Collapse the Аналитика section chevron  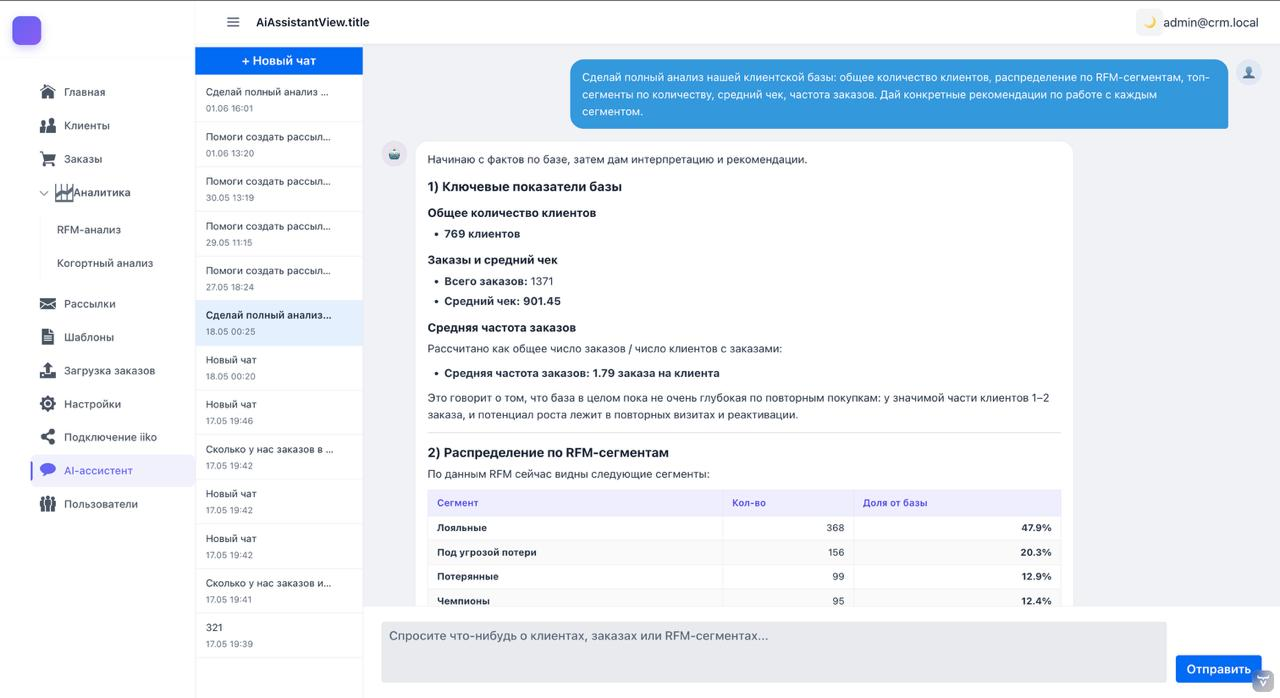[x=43, y=193]
